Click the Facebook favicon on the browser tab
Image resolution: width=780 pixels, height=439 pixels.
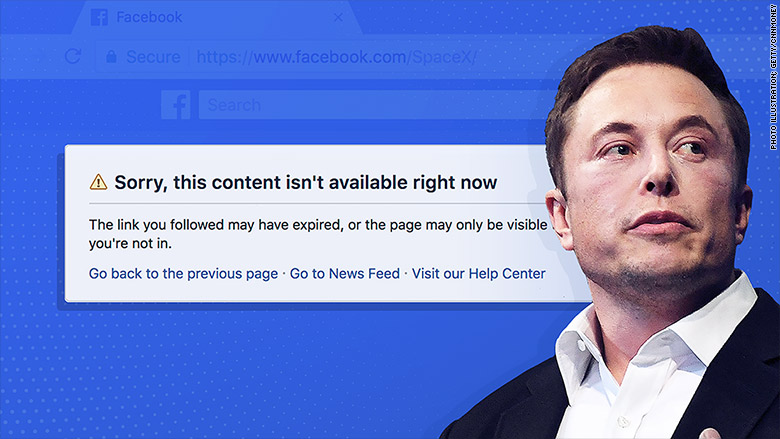pyautogui.click(x=99, y=17)
